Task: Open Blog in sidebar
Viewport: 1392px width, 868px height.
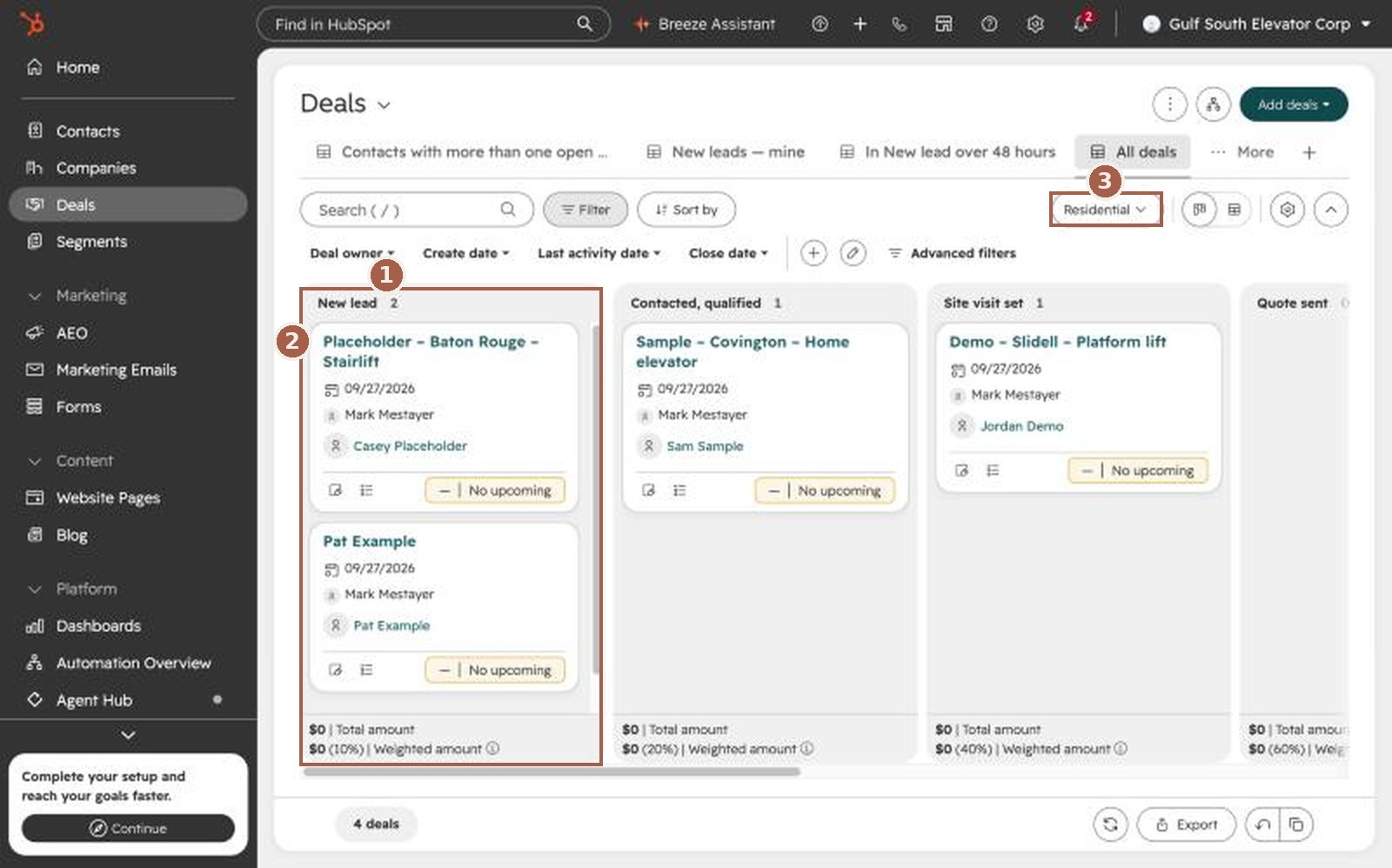Action: (x=127, y=535)
